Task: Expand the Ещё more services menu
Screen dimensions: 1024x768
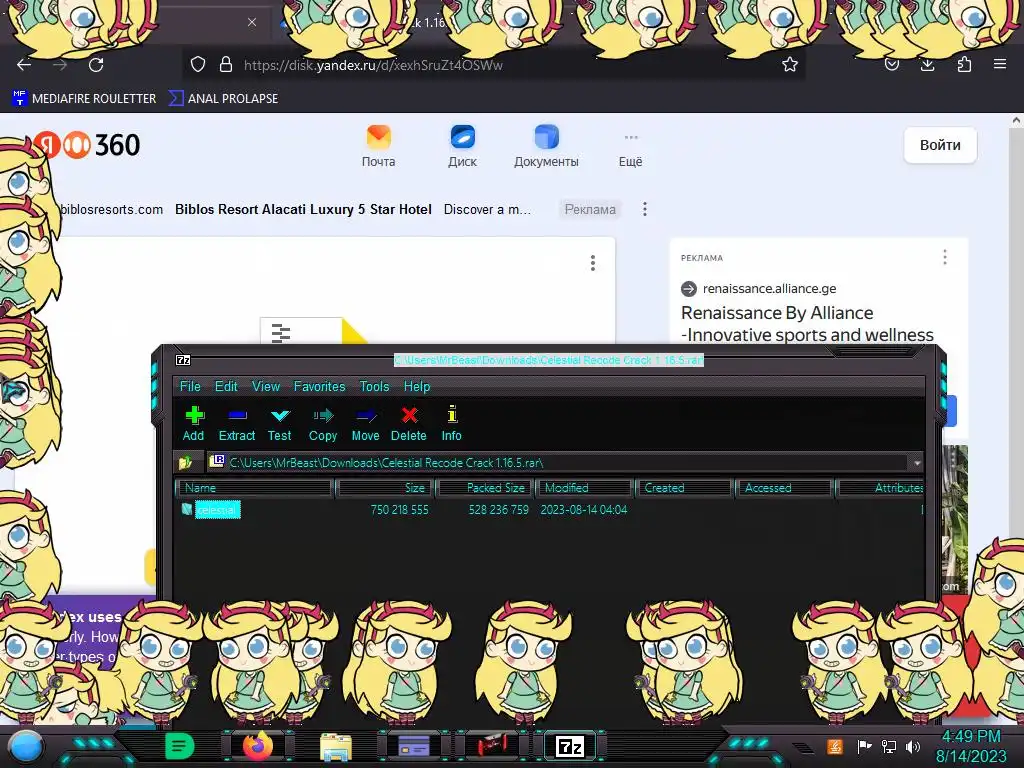Action: (631, 150)
